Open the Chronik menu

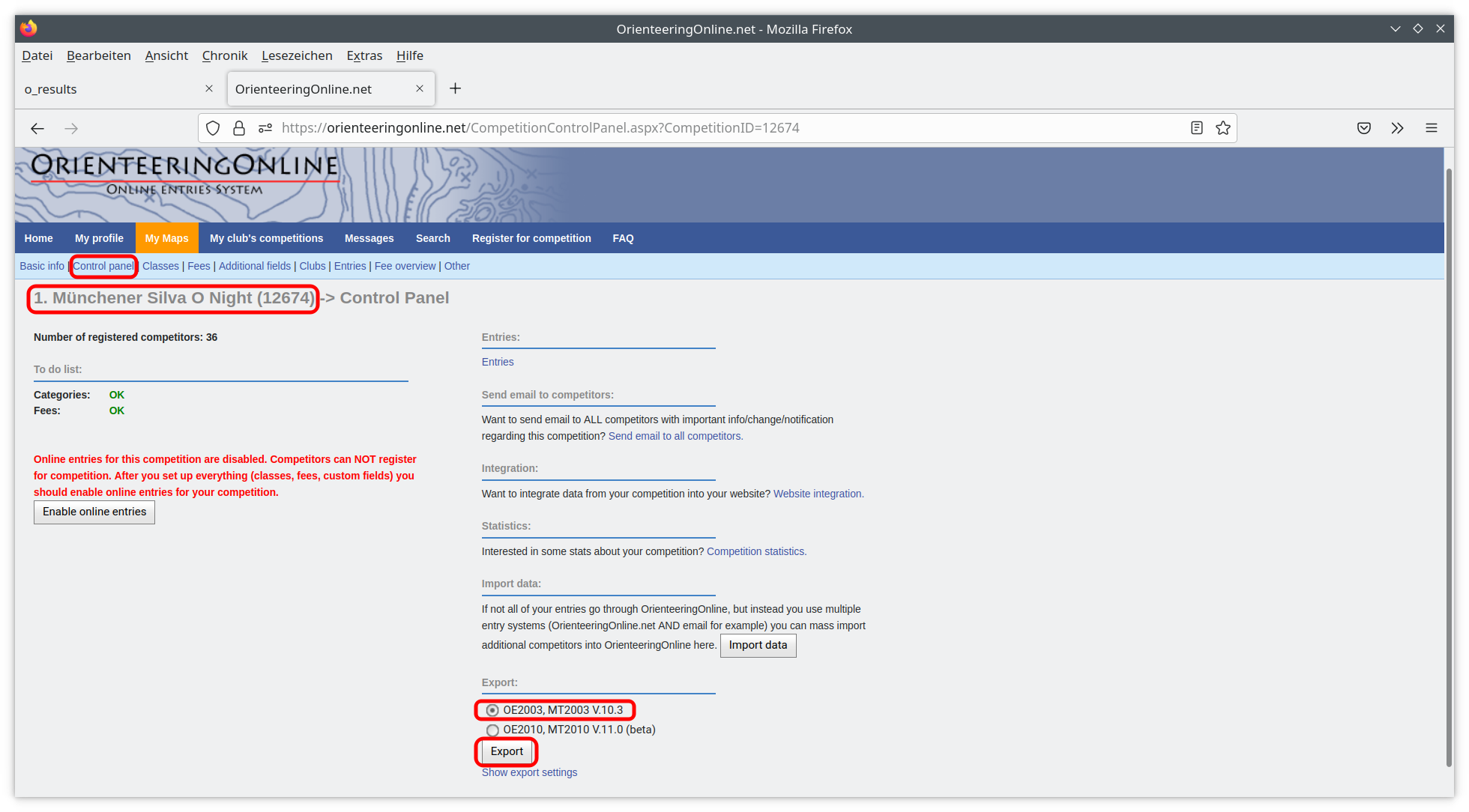coord(225,55)
